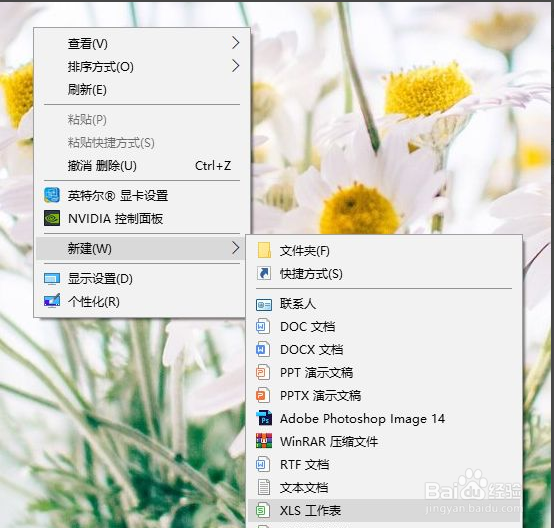Expand the 新建(W) submenu arrow

(x=236, y=248)
